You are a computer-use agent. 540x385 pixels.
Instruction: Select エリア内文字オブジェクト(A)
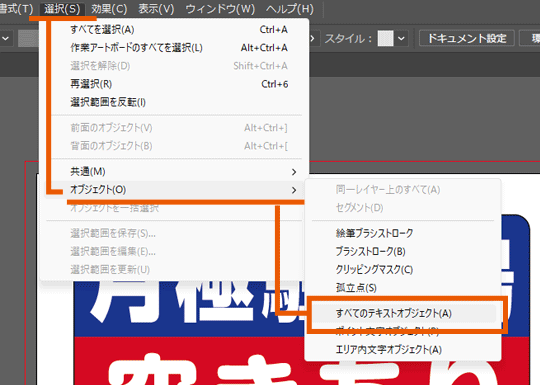click(403, 350)
